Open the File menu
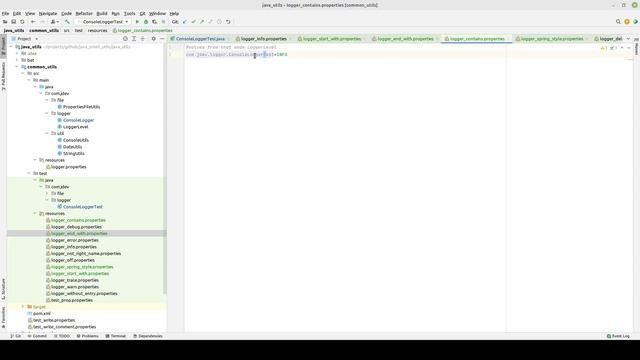The image size is (640, 360). pyautogui.click(x=5, y=13)
